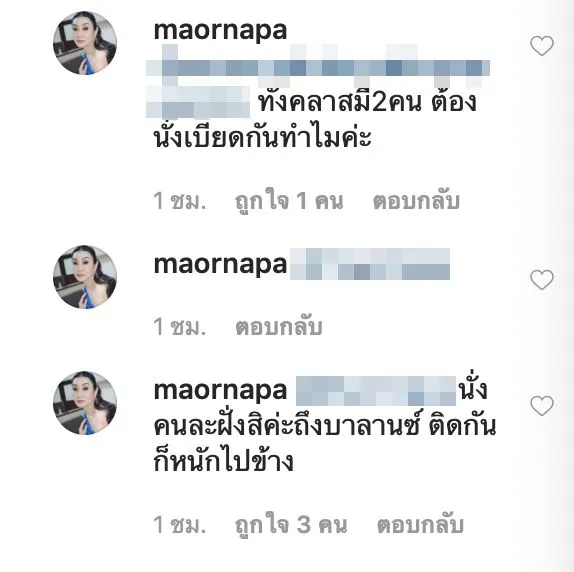View the likers list via ถูกใจ 3 คน
The width and height of the screenshot is (574, 572).
pyautogui.click(x=291, y=524)
